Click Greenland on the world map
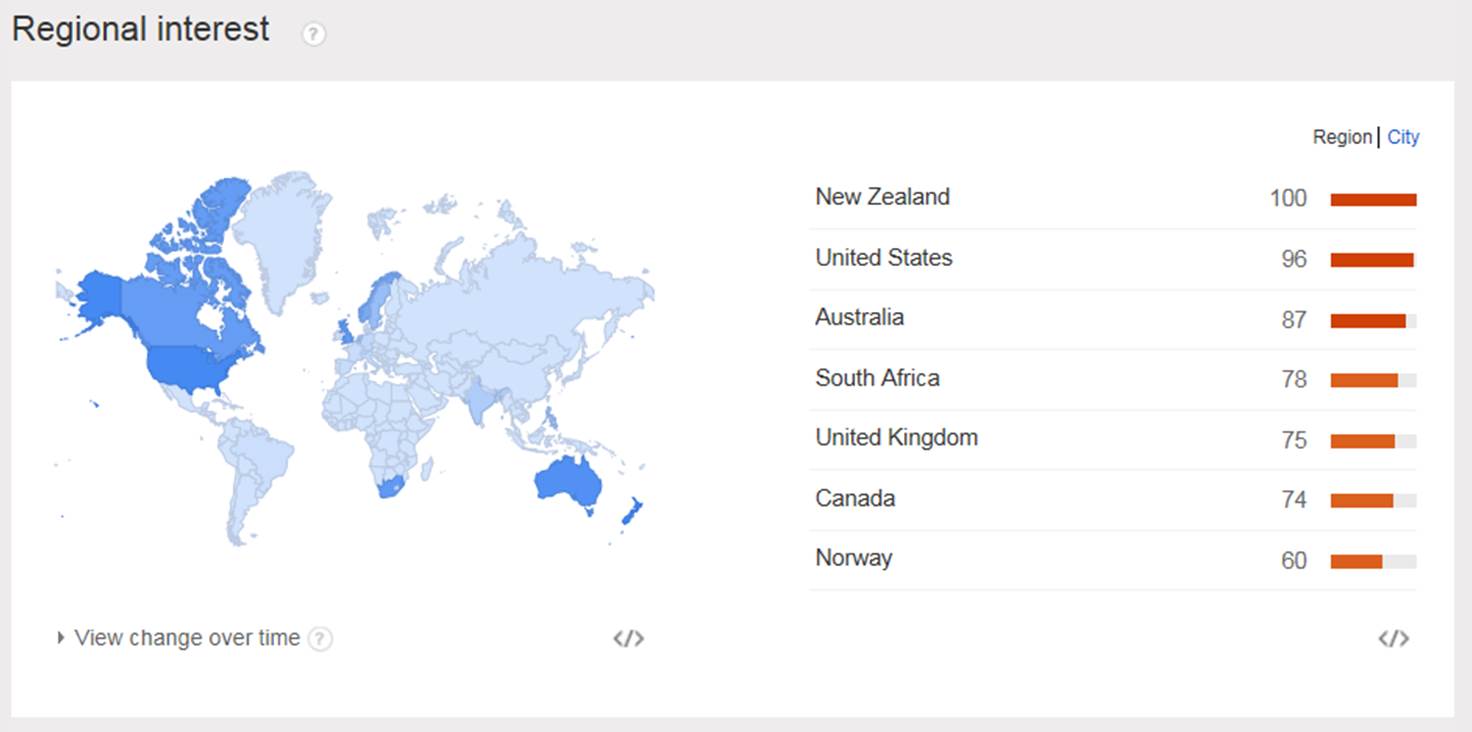The height and width of the screenshot is (732, 1472). point(282,230)
